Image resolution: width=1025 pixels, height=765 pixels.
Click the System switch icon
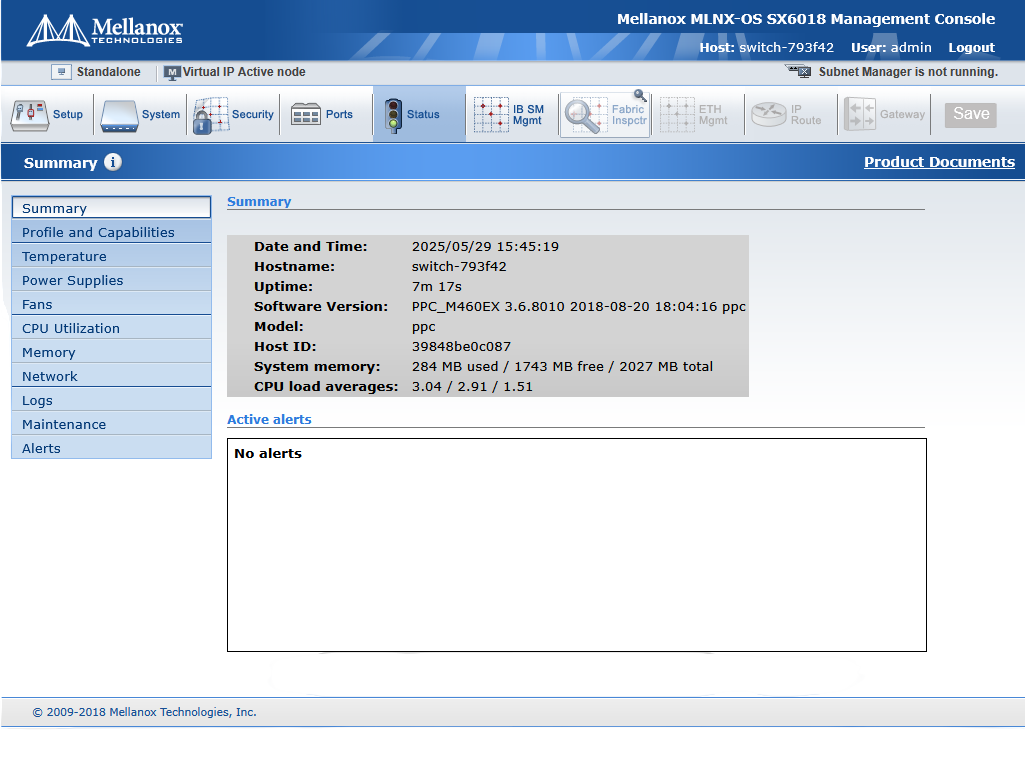point(119,116)
